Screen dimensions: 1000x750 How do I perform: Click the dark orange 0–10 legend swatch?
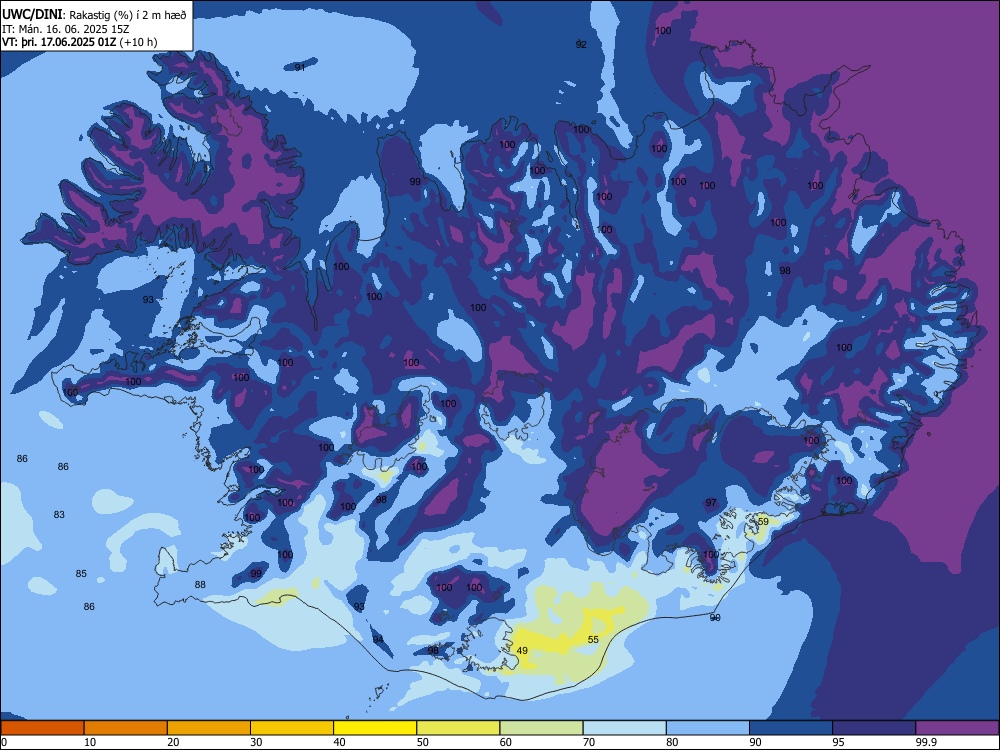42,728
